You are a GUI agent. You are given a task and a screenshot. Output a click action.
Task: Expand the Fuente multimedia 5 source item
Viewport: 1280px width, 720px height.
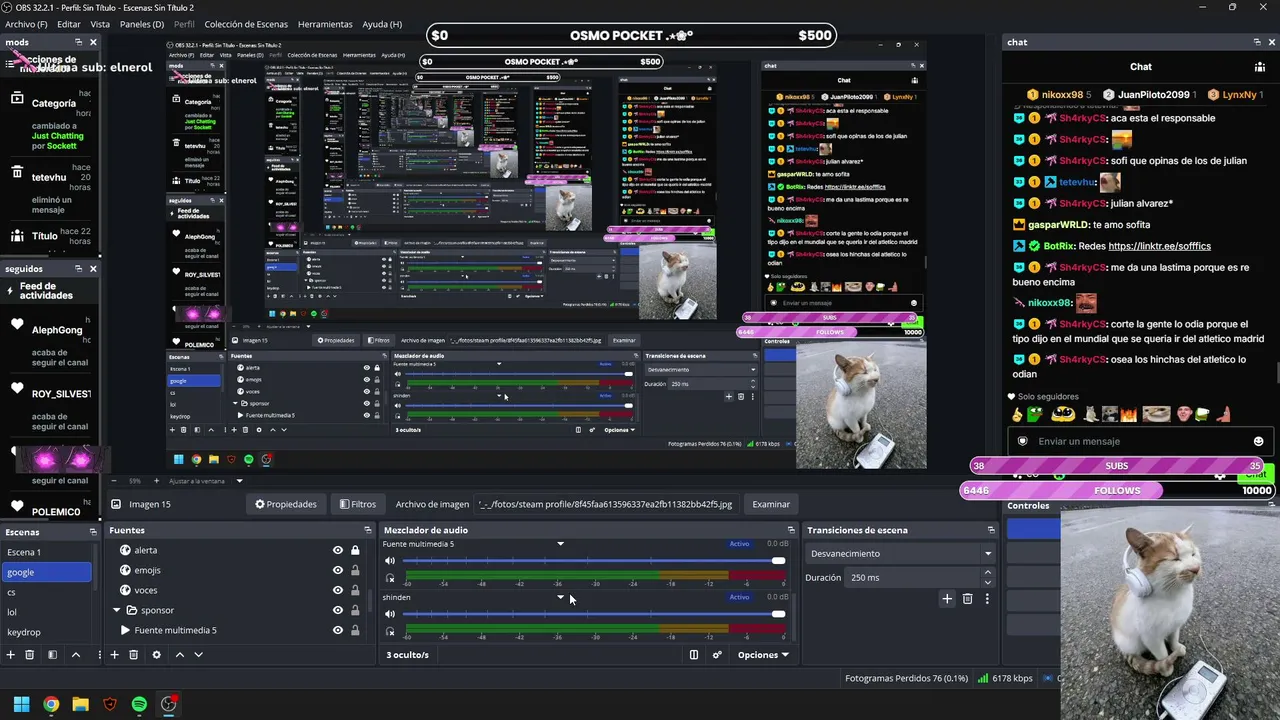(125, 630)
